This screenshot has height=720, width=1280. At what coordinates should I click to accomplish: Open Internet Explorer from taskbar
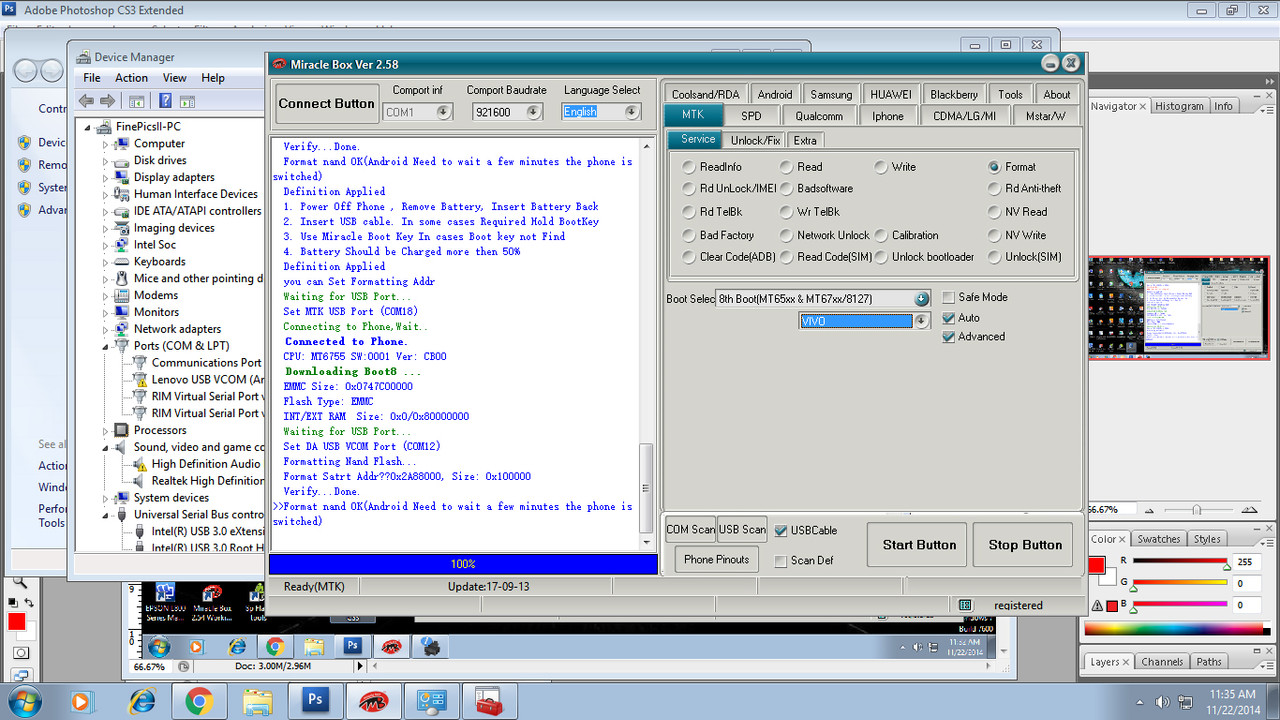(x=142, y=701)
